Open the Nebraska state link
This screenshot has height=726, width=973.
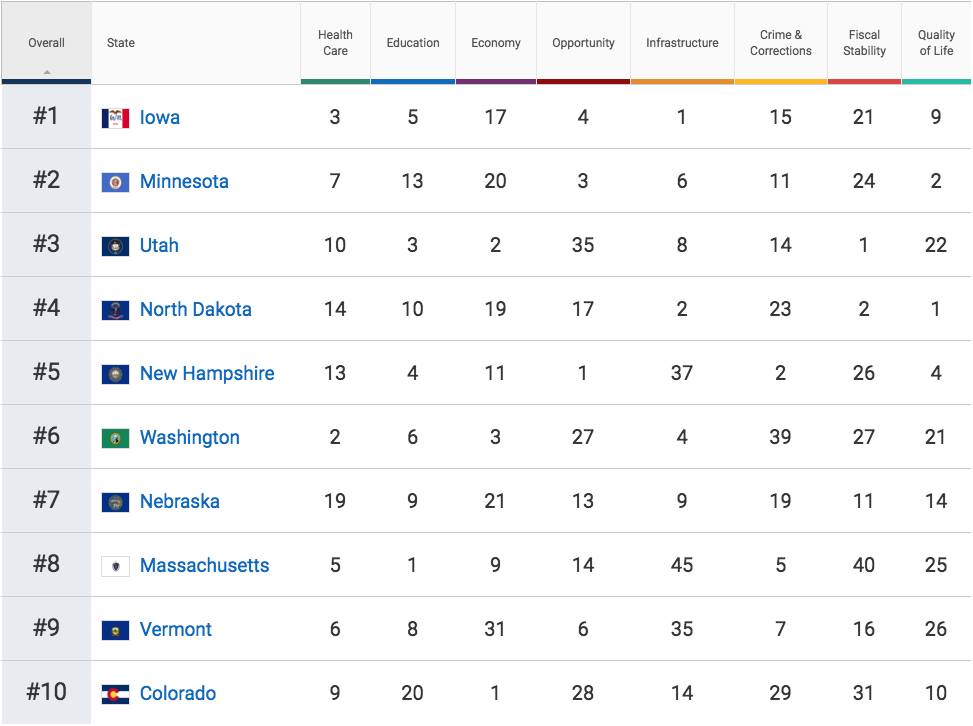tap(180, 502)
